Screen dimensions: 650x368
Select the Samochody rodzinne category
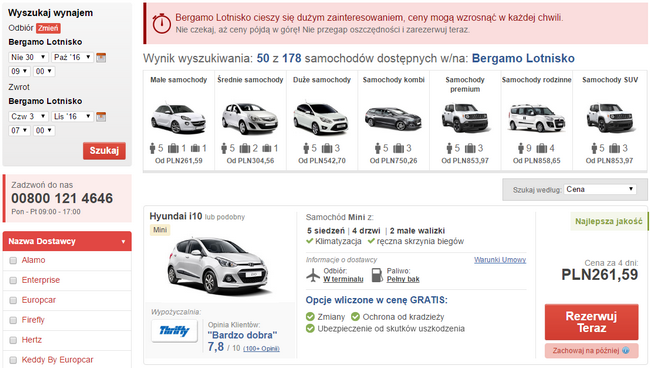click(x=537, y=120)
